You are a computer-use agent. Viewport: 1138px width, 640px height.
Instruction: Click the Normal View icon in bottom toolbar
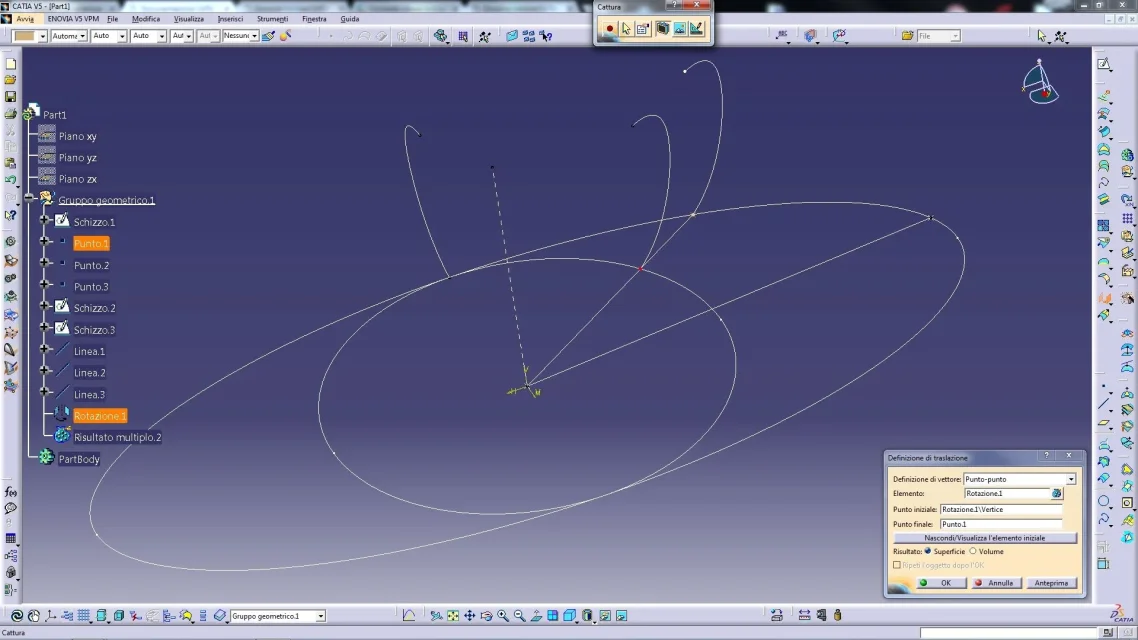click(536, 615)
